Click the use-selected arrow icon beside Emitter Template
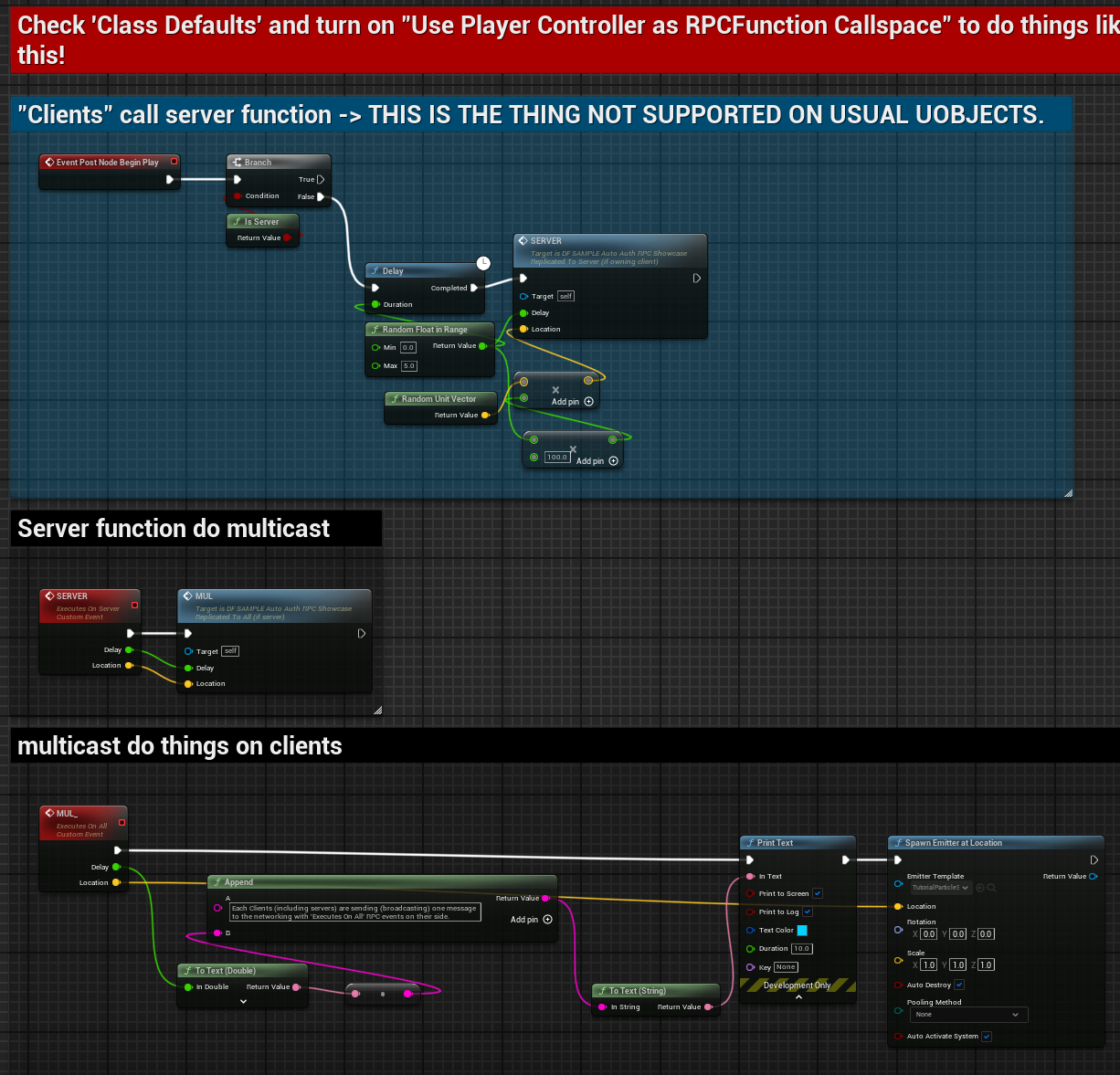Screen dimensions: 1120x1075 (x=980, y=888)
